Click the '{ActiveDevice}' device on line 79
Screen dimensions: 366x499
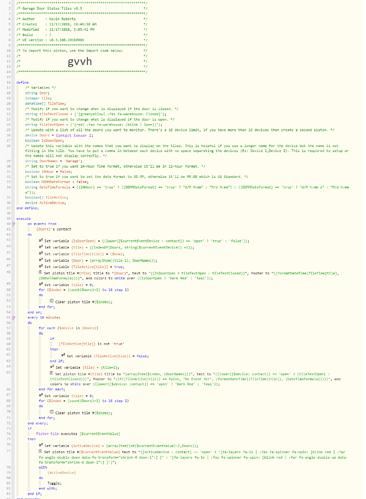tap(62, 473)
